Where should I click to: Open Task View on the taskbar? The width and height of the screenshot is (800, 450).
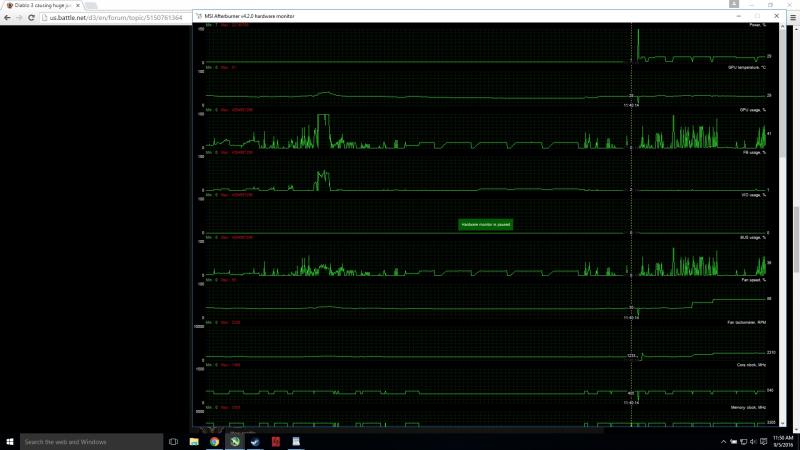pos(173,442)
